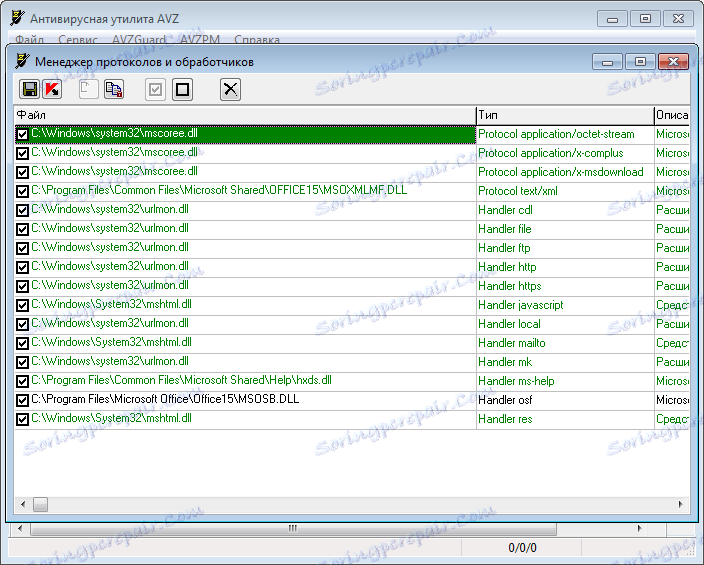Toggle the Handler http row checkbox
This screenshot has width=704, height=565.
[22, 267]
